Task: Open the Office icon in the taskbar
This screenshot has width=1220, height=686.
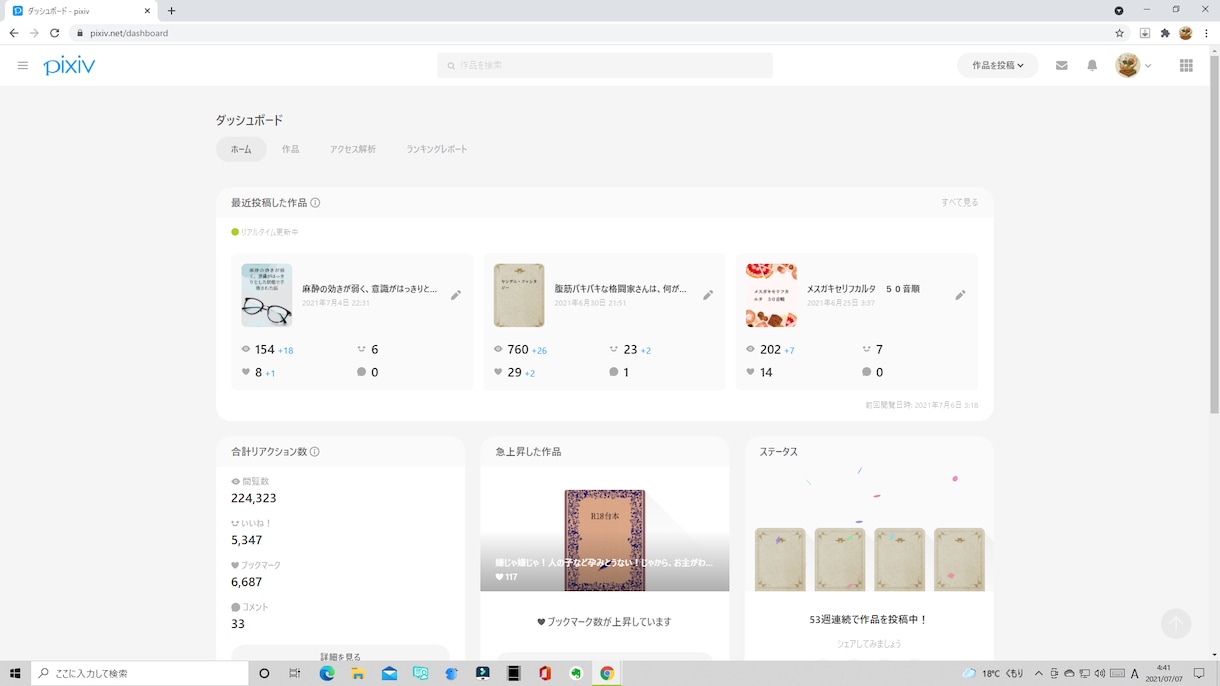Action: coord(544,674)
